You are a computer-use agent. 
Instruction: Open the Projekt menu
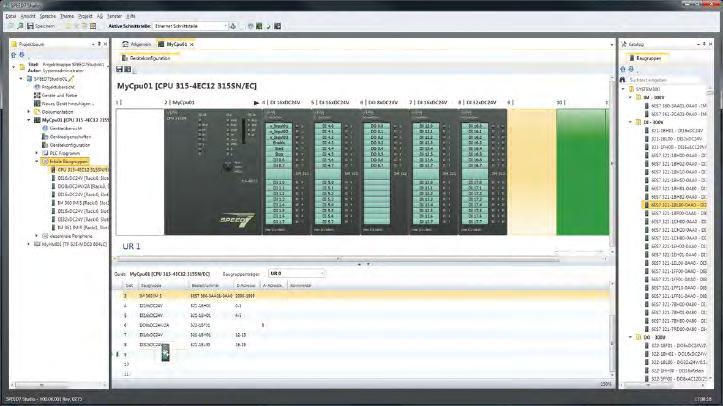coord(85,16)
